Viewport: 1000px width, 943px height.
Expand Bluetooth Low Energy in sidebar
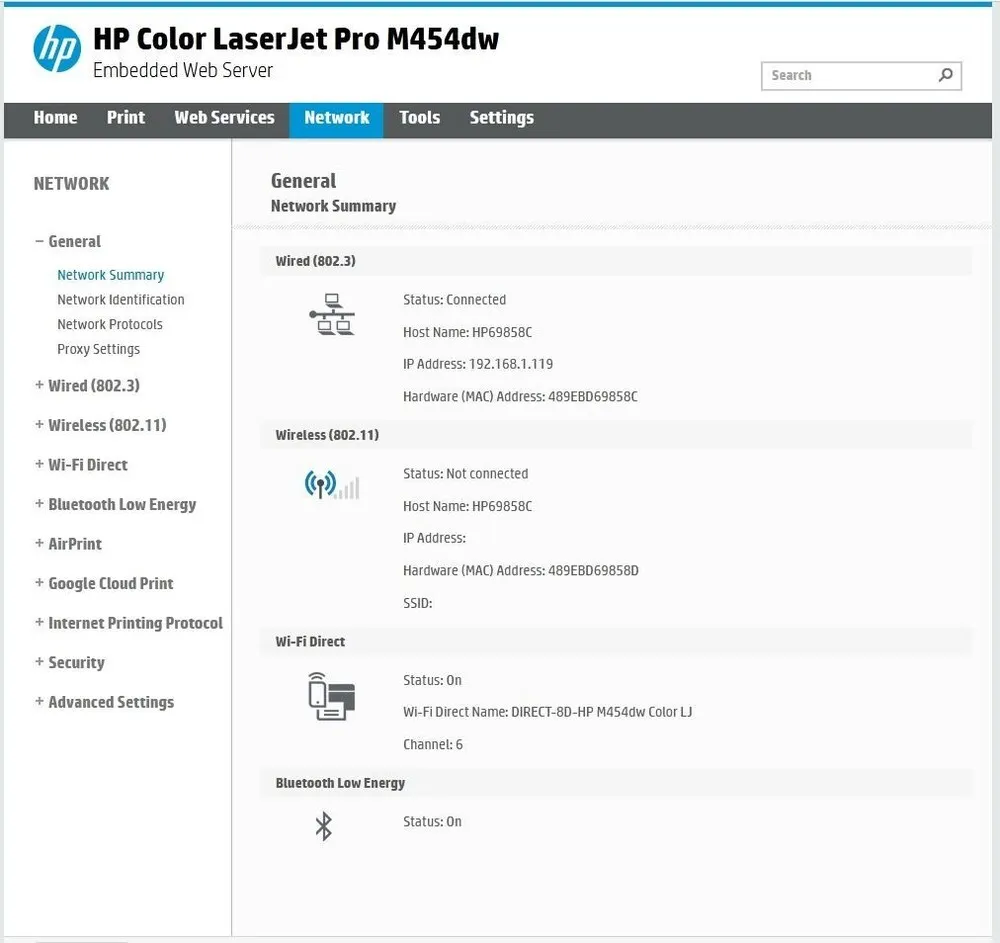115,504
